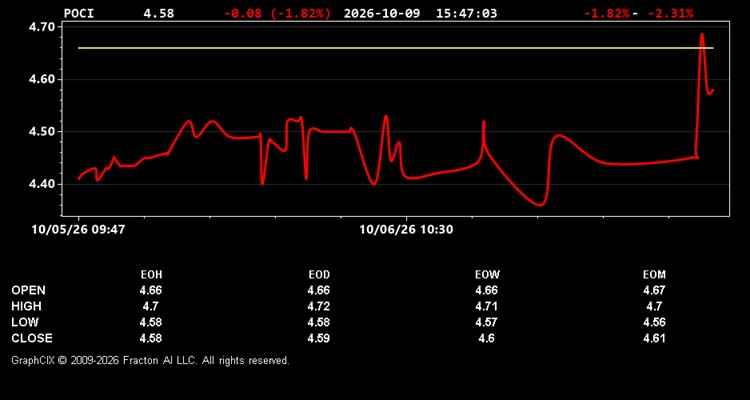Click the OPEN row label
The width and height of the screenshot is (750, 400).
[x=29, y=290]
